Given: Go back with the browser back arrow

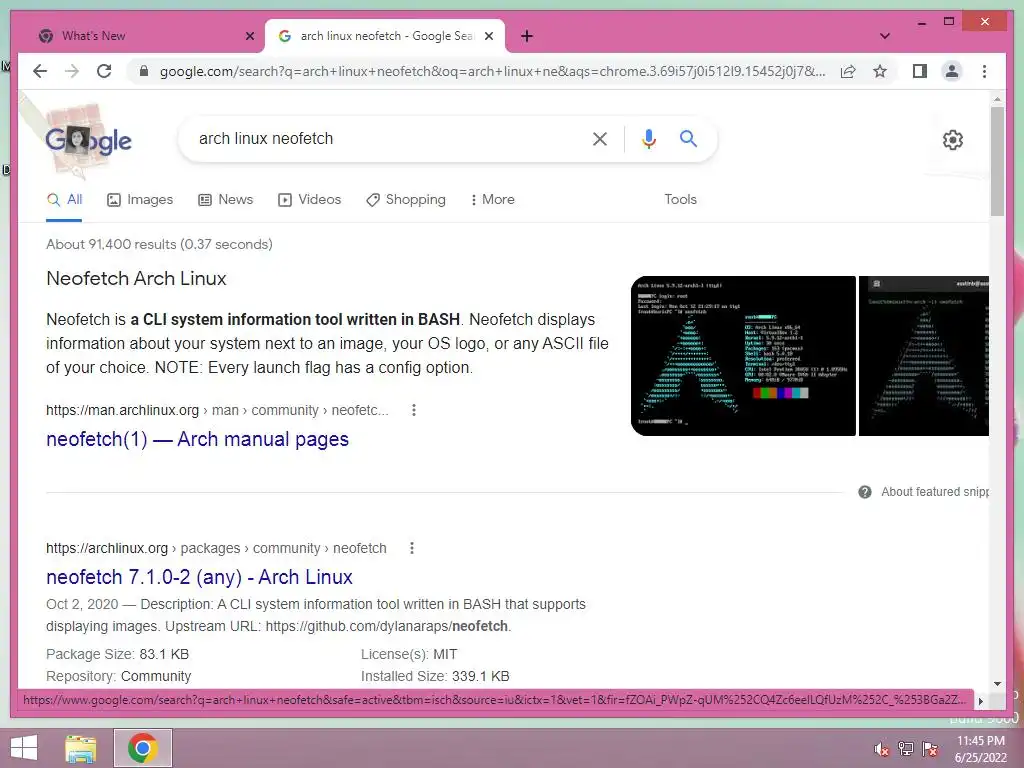Looking at the screenshot, I should point(40,71).
